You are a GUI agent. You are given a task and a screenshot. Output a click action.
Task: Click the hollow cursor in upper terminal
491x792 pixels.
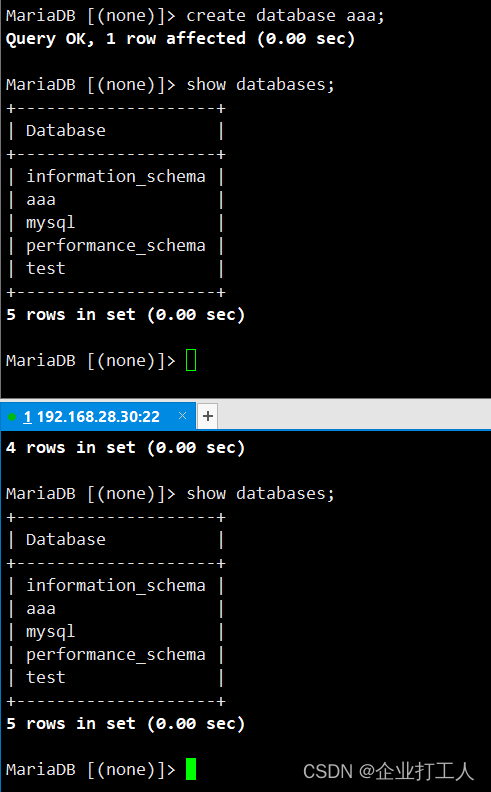click(x=191, y=360)
